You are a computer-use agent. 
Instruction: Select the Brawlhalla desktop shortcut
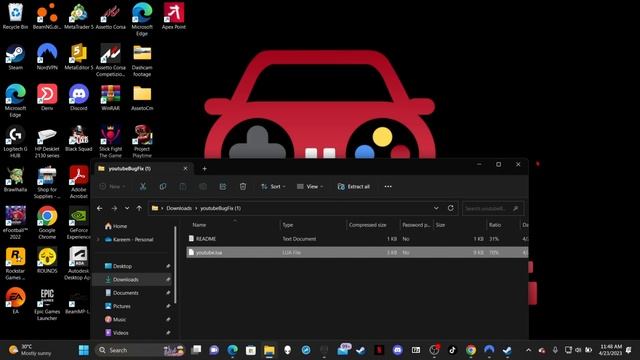pyautogui.click(x=16, y=180)
